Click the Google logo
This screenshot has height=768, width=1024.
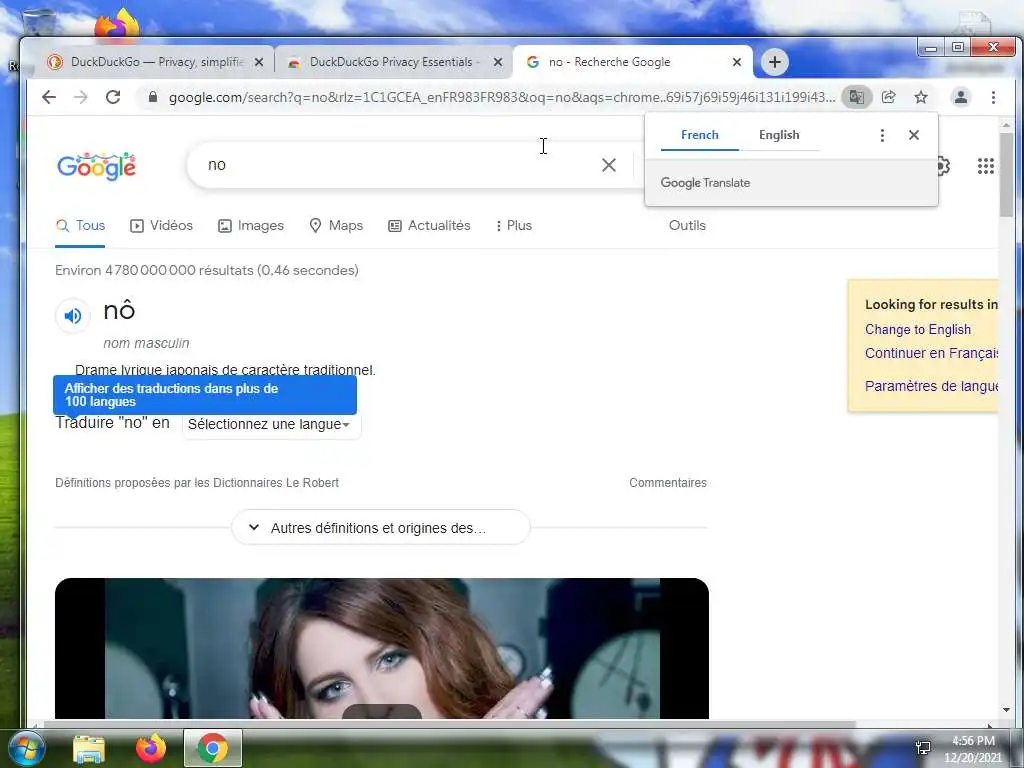(x=97, y=166)
